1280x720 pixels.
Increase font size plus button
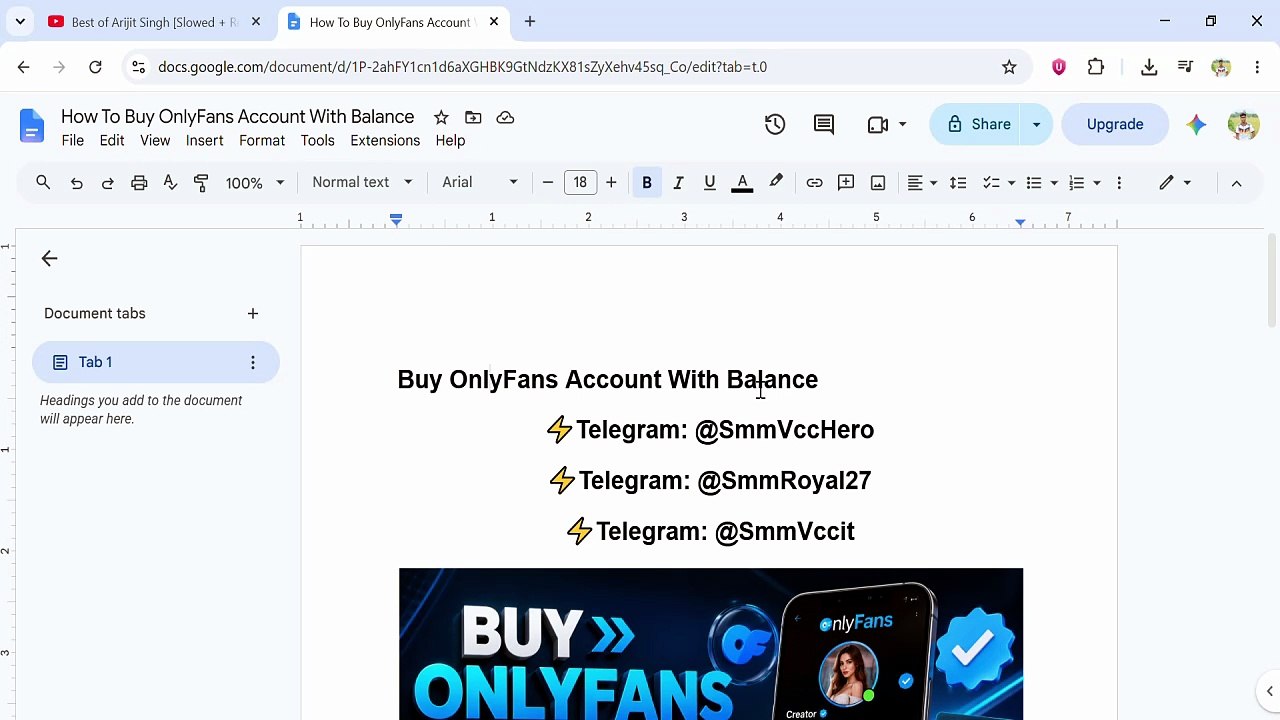tap(611, 182)
